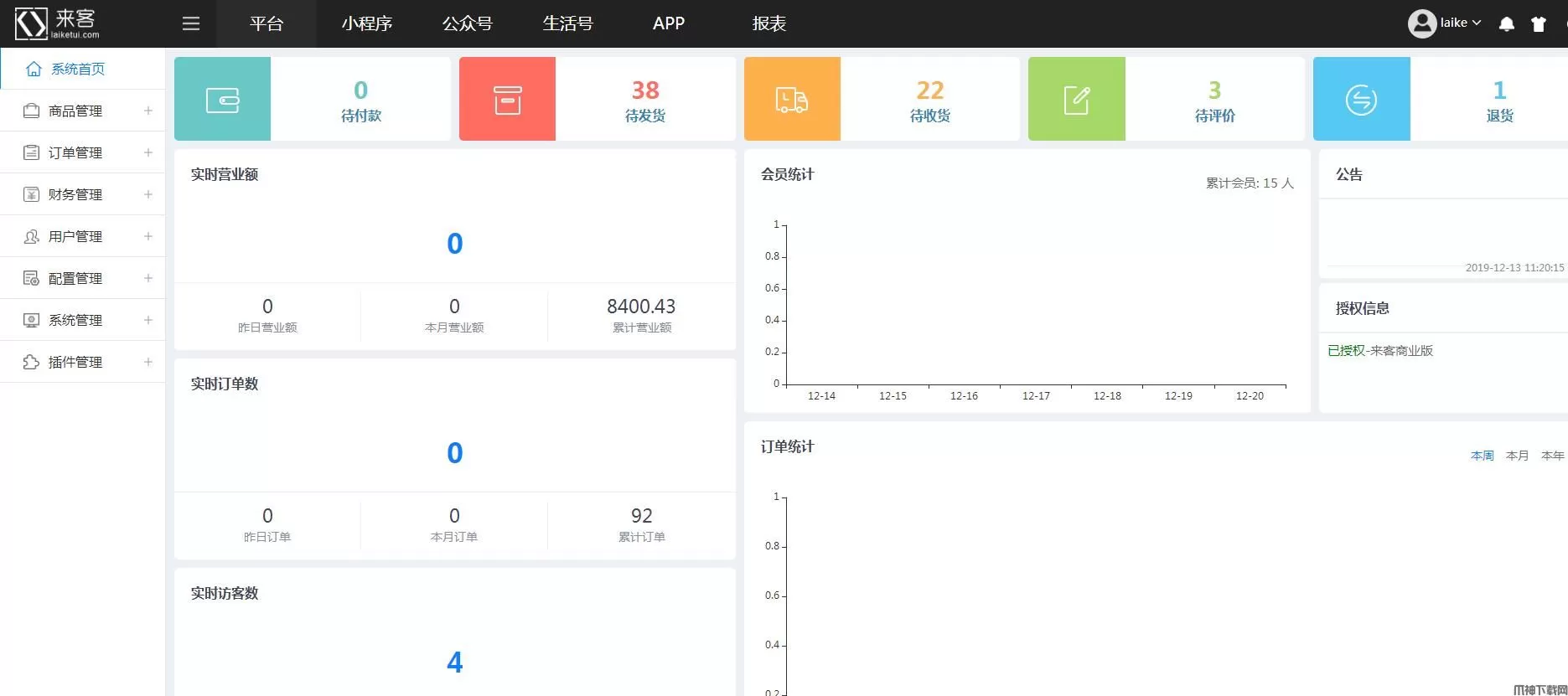Click the wallet icon for 待付款
Viewport: 1568px width, 696px height.
(x=222, y=100)
